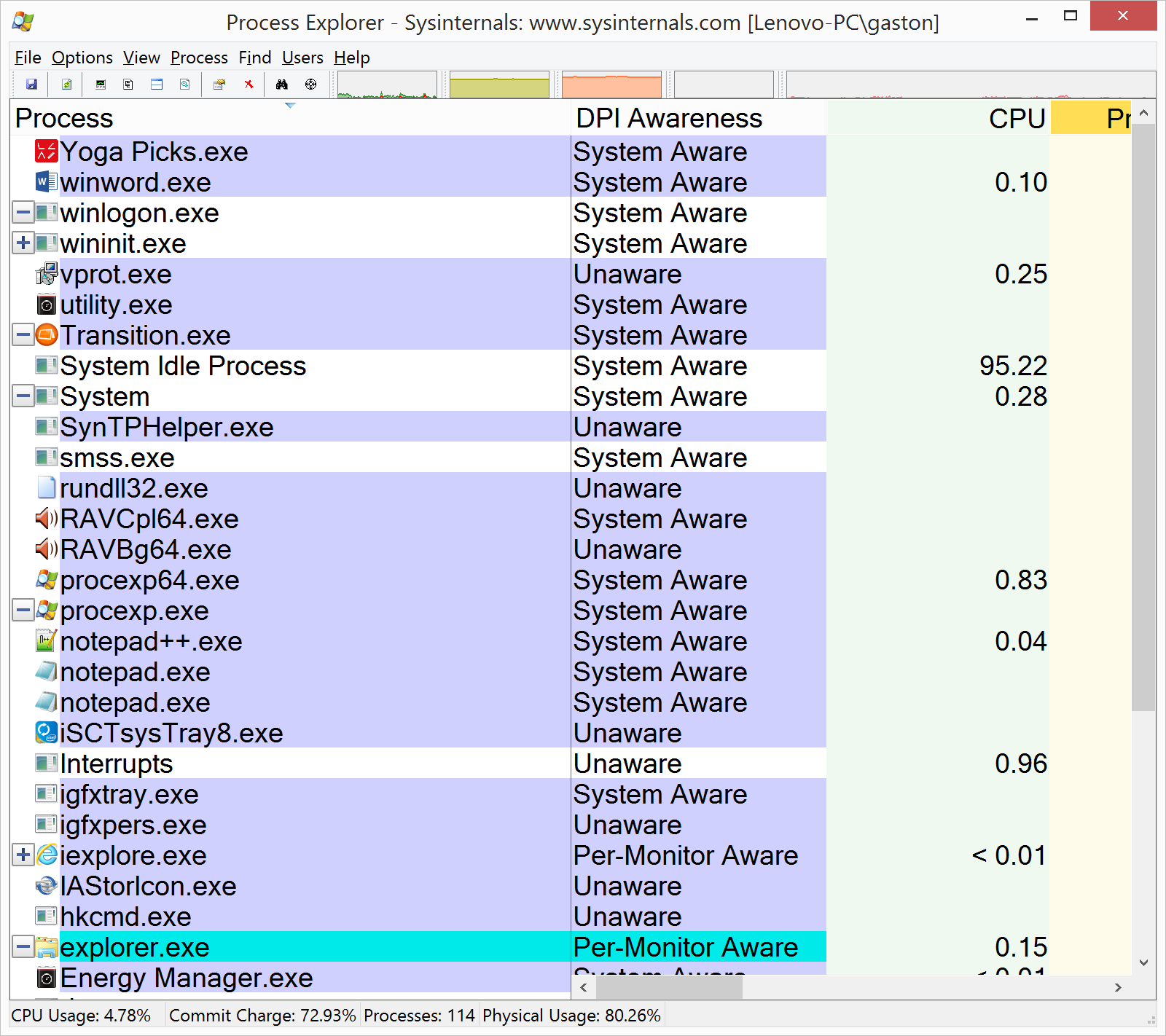Click the horizontal scrollbar left arrow

tap(583, 987)
